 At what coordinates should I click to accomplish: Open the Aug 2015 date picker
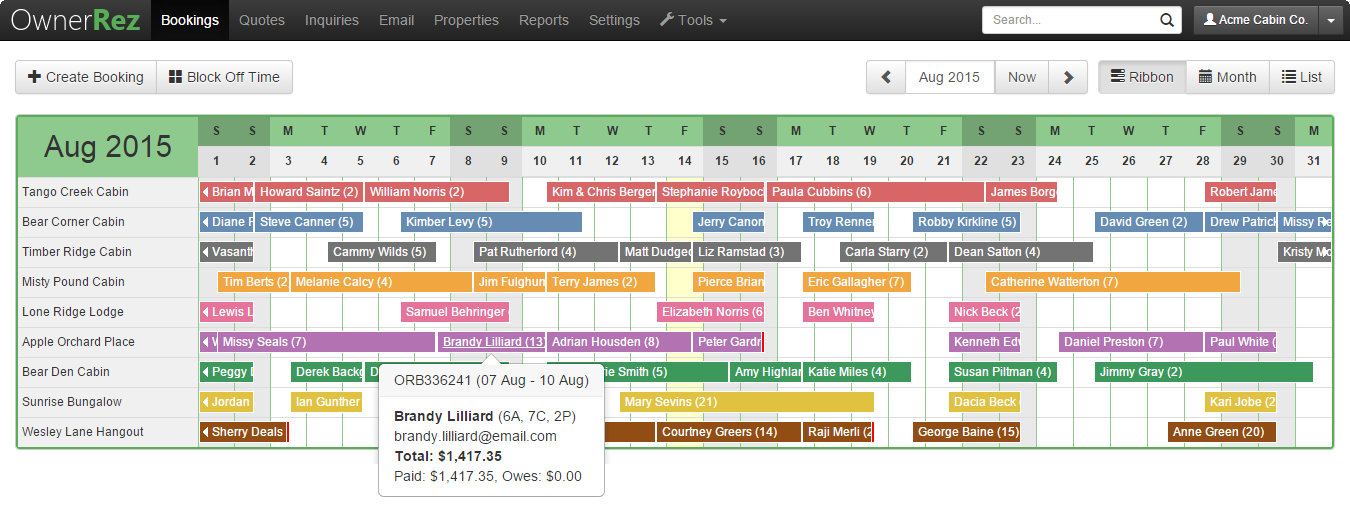coord(949,77)
